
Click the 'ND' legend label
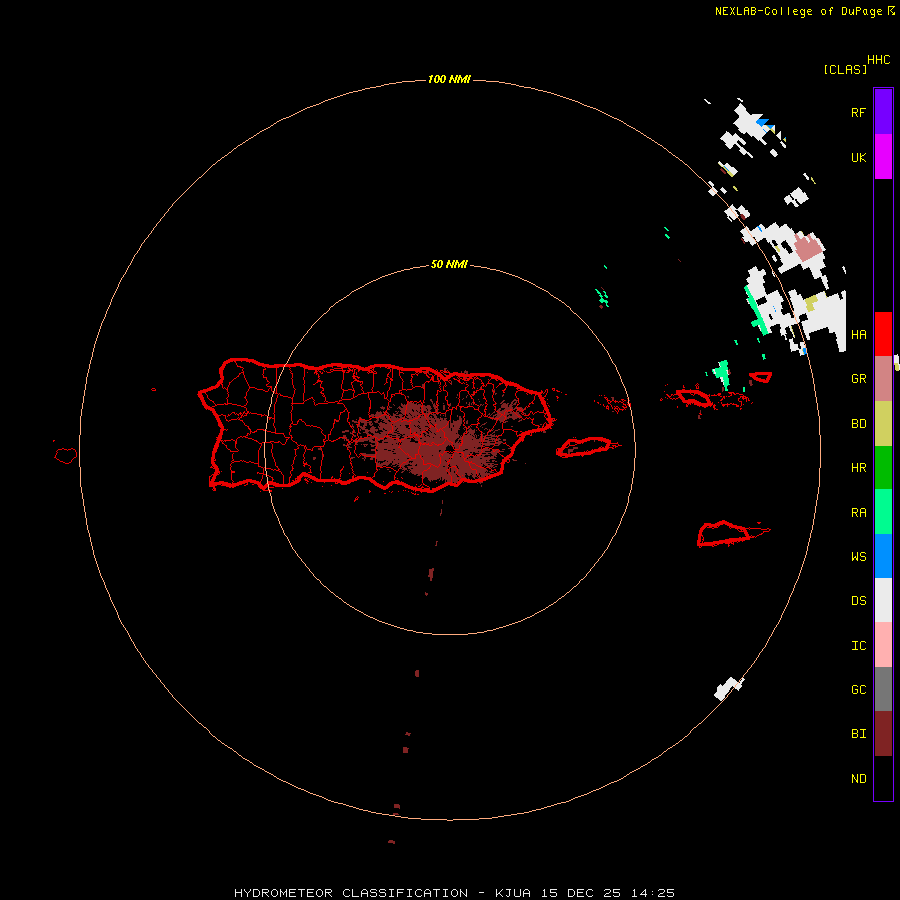(858, 779)
